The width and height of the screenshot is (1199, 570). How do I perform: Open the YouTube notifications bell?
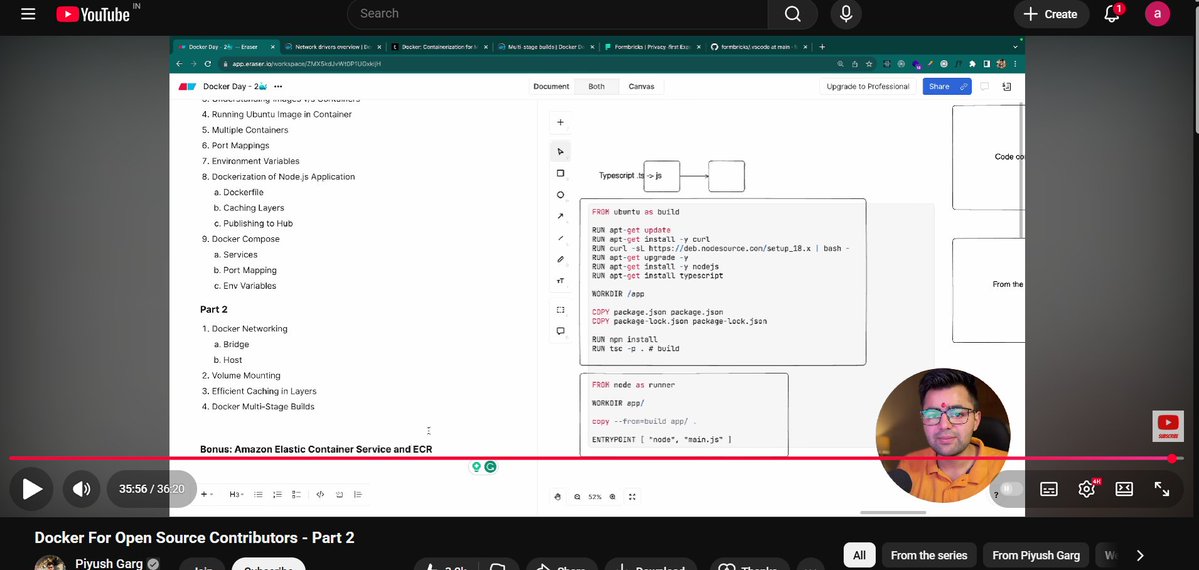pyautogui.click(x=1113, y=14)
